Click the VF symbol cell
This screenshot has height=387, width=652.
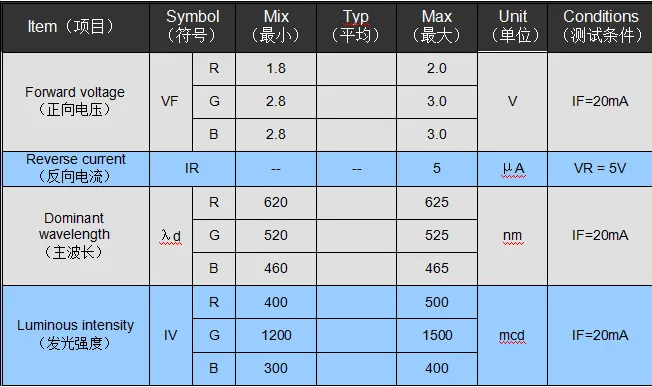point(171,102)
